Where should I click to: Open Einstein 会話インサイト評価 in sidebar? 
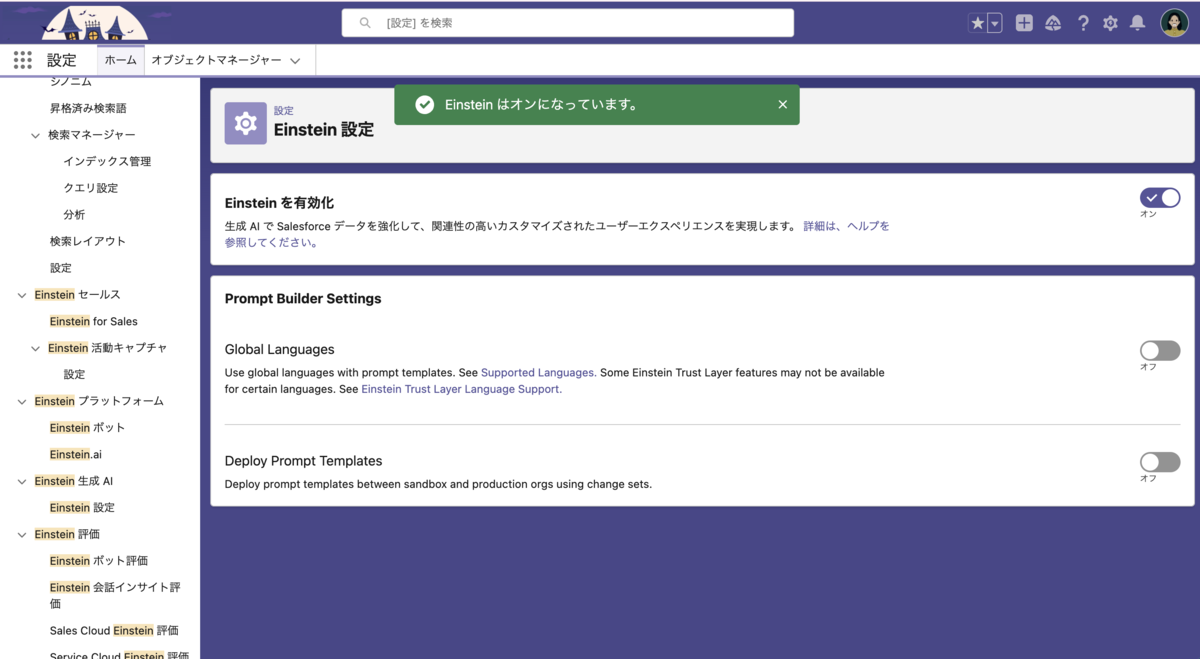click(x=115, y=595)
